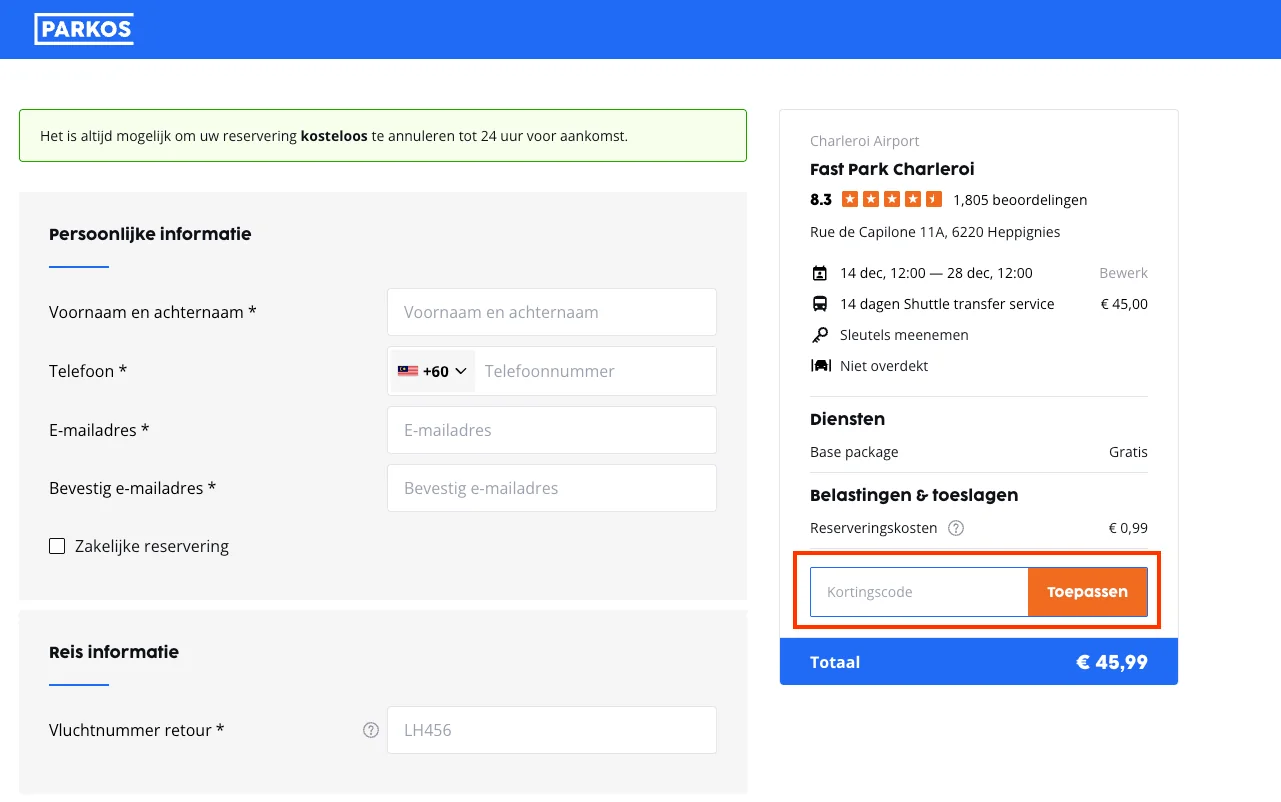This screenshot has width=1281, height=802.
Task: Click the Malaysia flag icon in phone field
Action: click(407, 371)
